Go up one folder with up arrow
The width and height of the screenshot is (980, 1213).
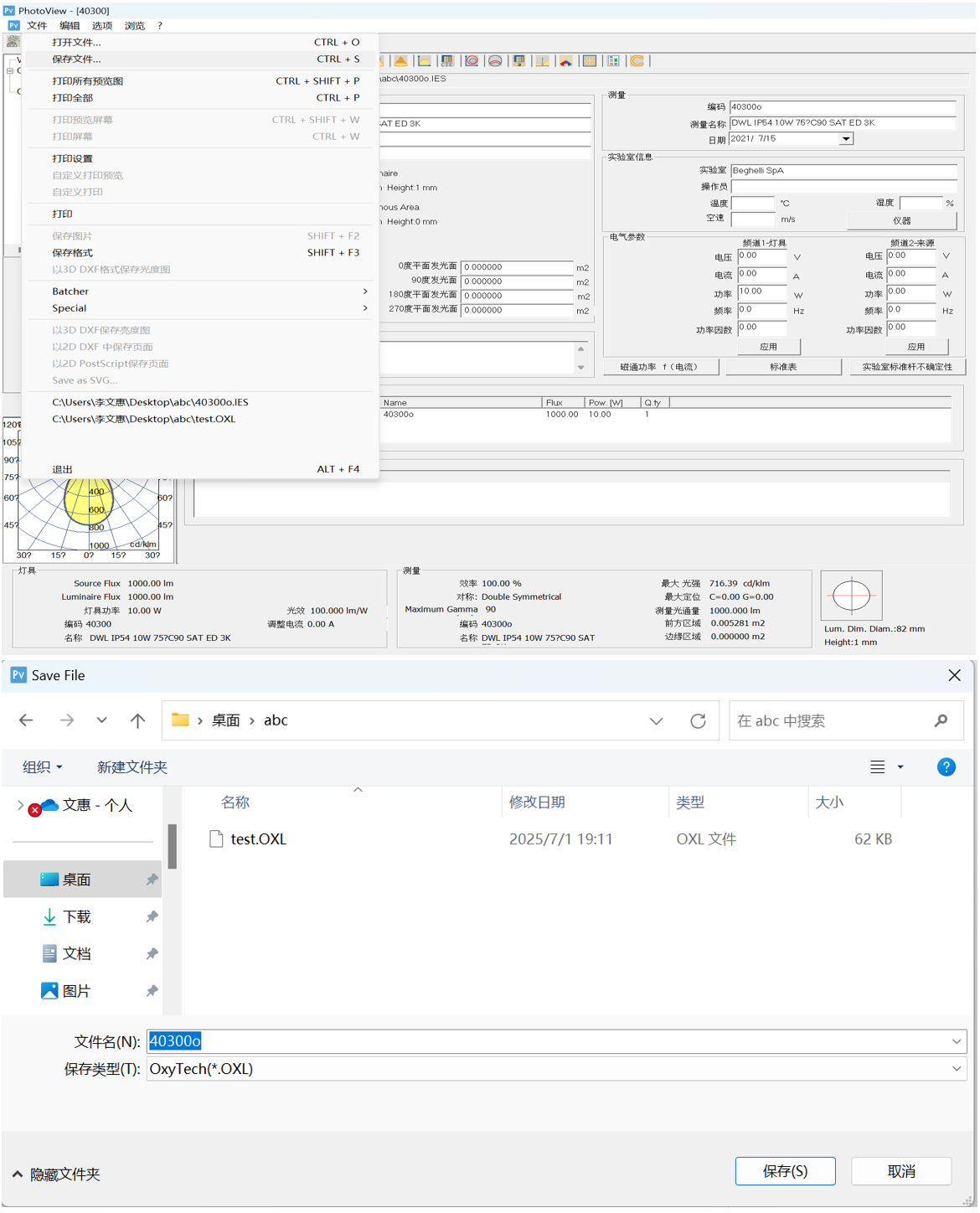click(x=138, y=721)
